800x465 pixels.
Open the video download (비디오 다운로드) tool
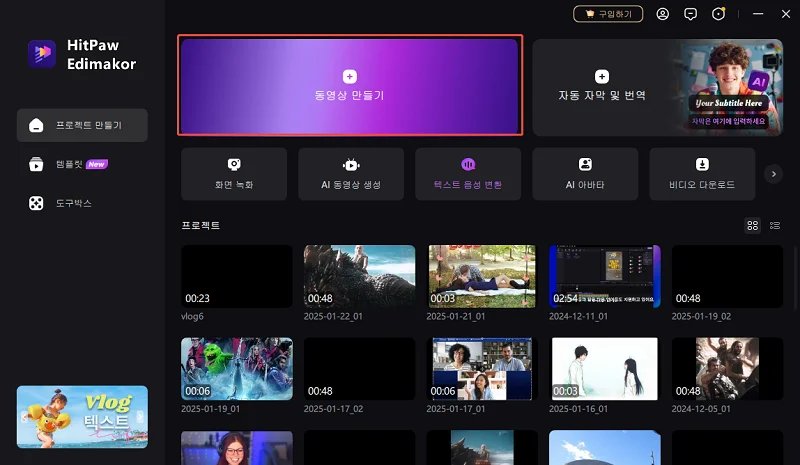(702, 174)
